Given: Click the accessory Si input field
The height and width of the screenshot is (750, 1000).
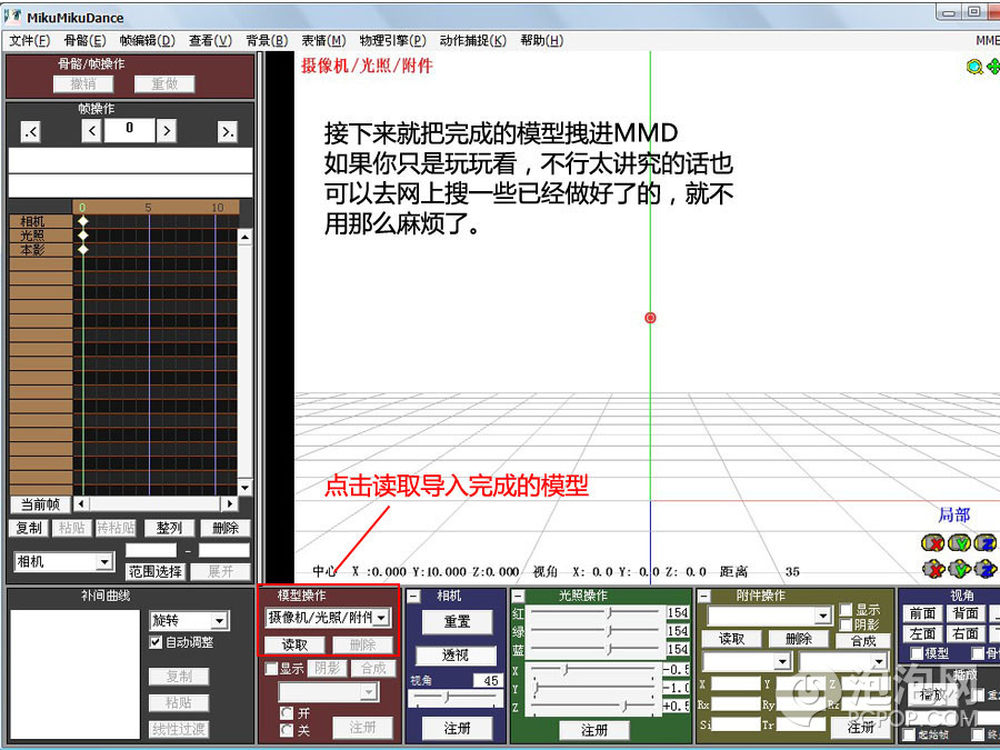Looking at the screenshot, I should point(736,725).
